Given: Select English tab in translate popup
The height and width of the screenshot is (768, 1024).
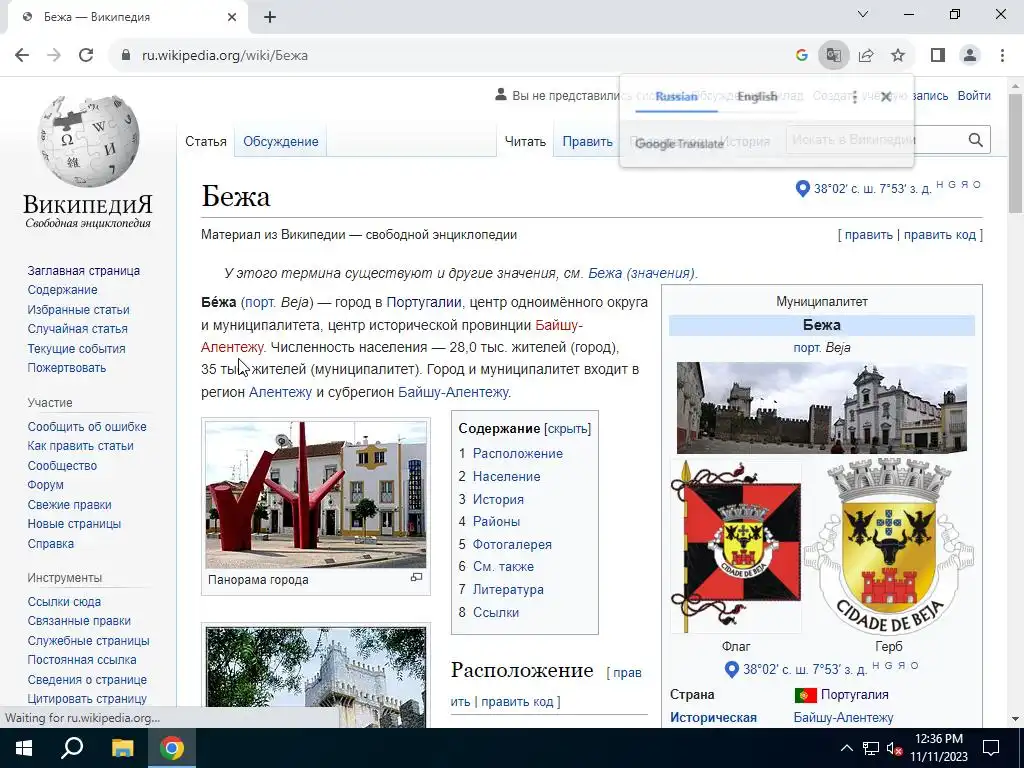Looking at the screenshot, I should point(758,97).
